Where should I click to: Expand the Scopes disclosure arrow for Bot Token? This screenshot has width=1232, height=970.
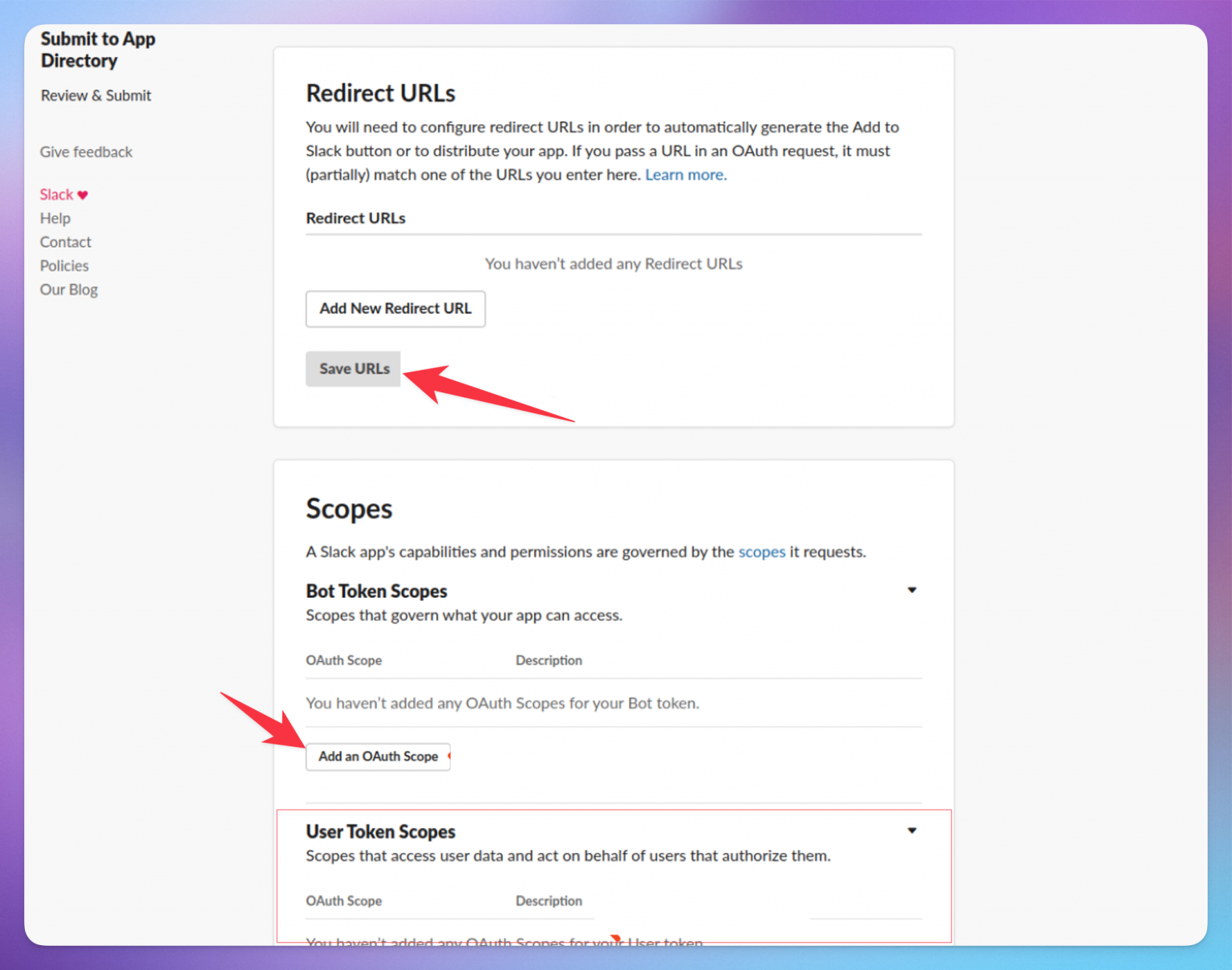(x=912, y=590)
